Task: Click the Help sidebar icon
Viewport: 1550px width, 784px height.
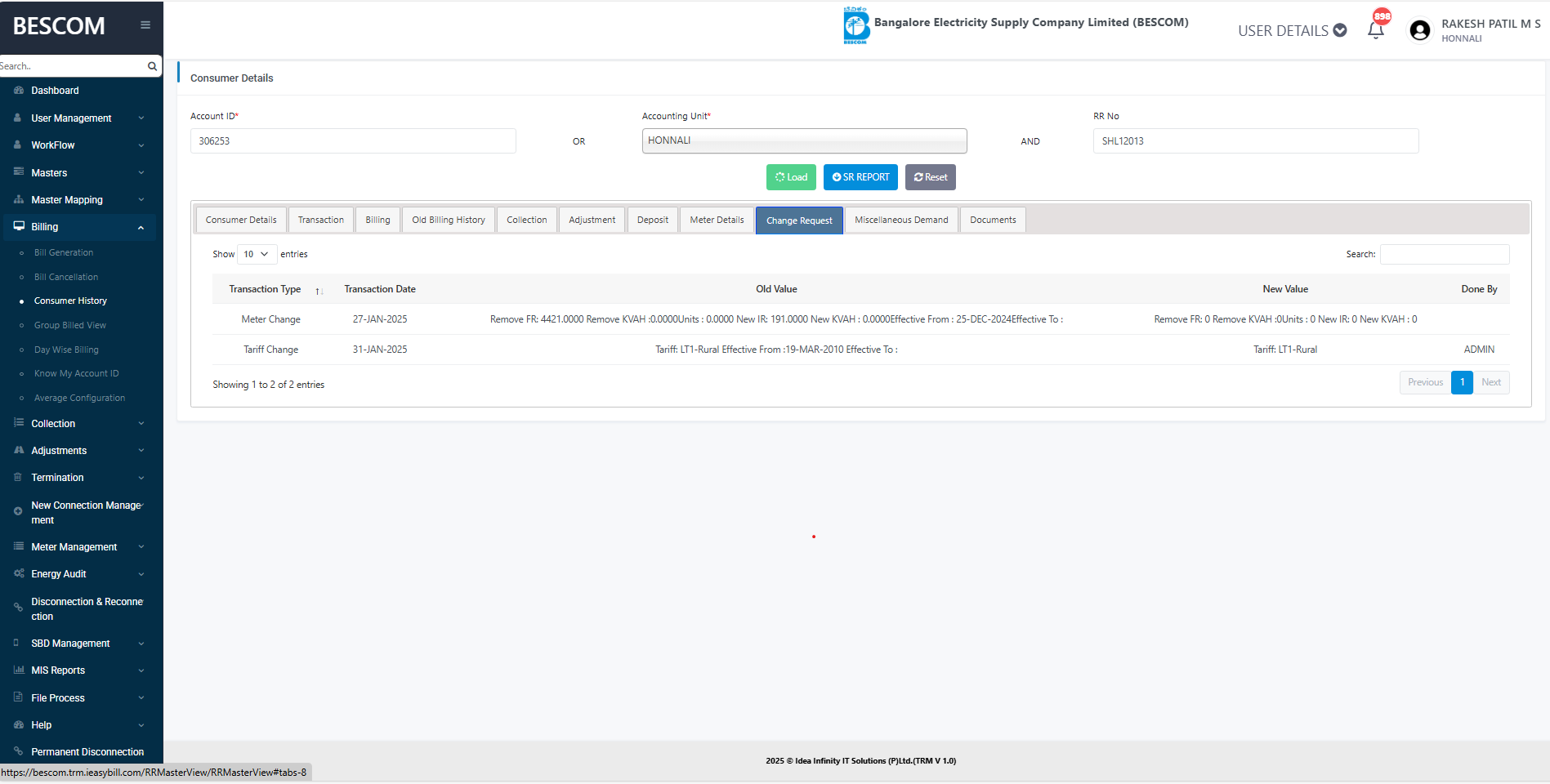Action: (x=18, y=725)
